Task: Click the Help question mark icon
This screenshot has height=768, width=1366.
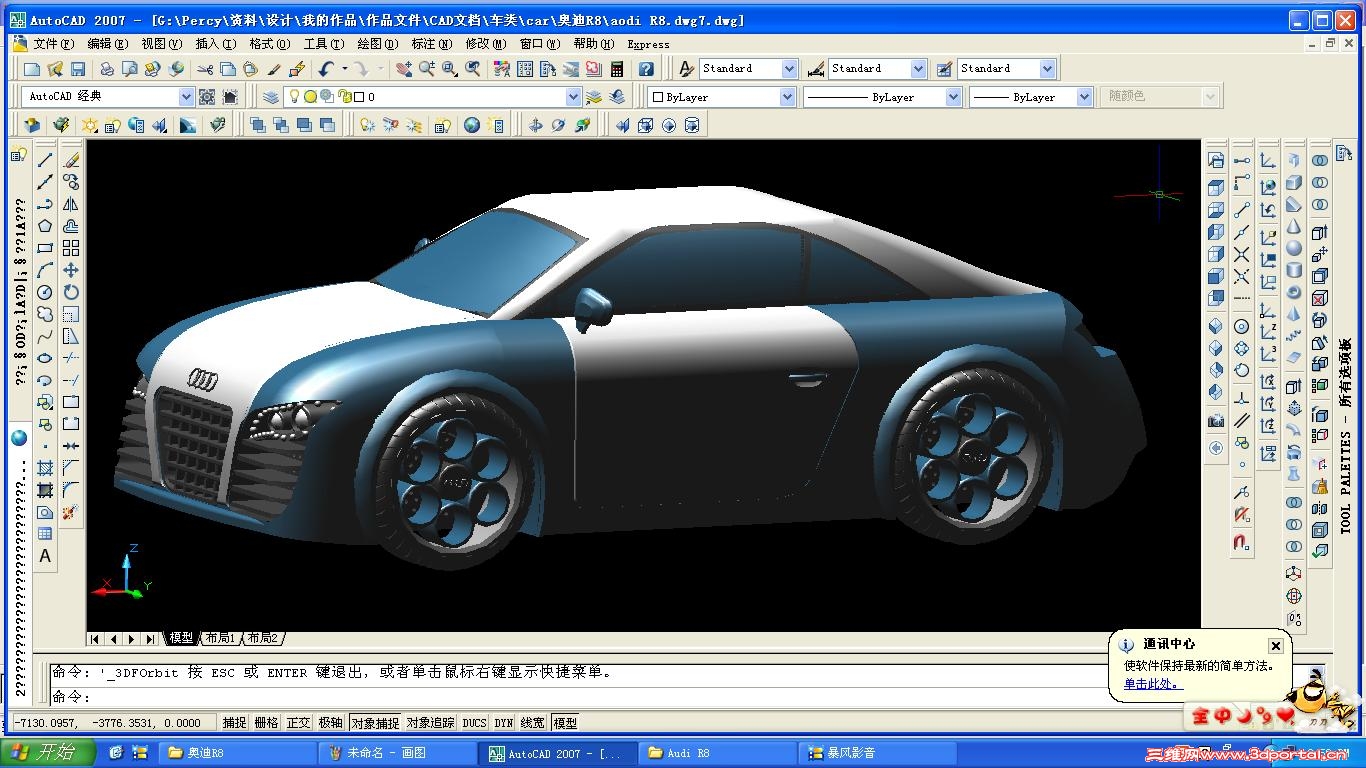Action: click(646, 69)
